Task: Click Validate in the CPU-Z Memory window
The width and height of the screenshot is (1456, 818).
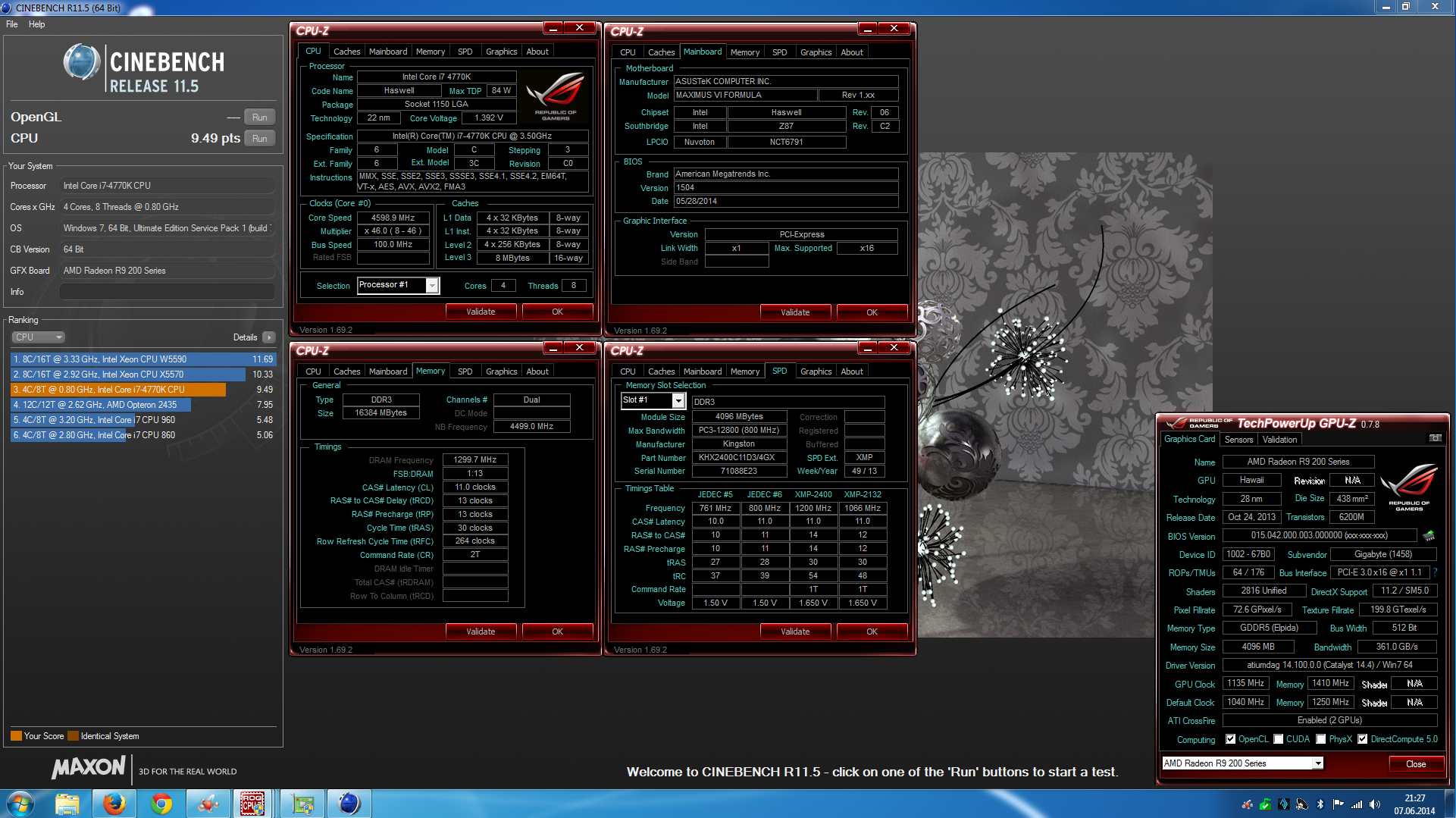Action: click(x=481, y=632)
